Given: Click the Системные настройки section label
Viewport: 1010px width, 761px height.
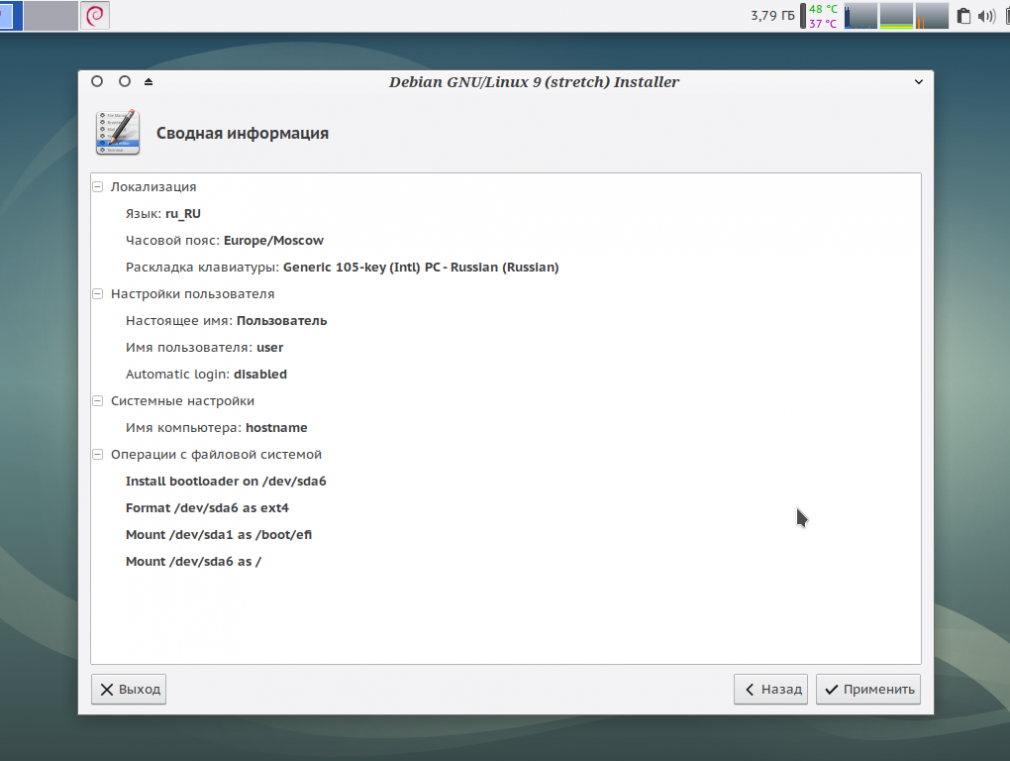Looking at the screenshot, I should 182,401.
